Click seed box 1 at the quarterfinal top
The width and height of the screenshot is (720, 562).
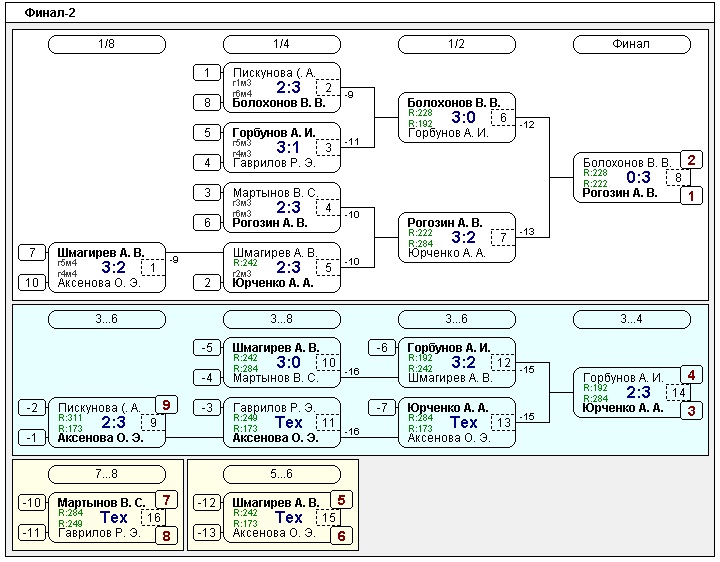tap(206, 73)
